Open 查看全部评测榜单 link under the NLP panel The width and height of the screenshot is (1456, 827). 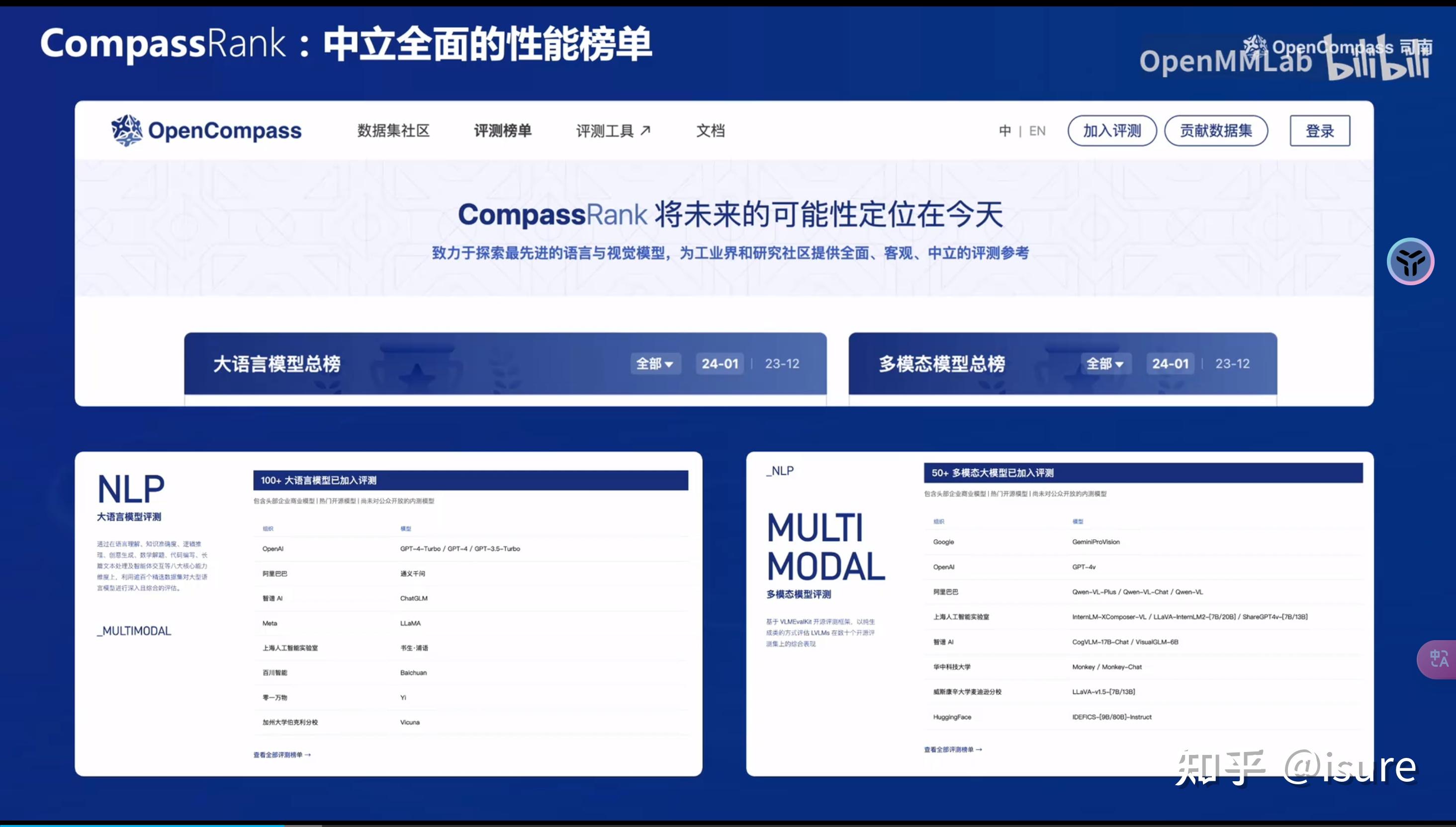coord(281,754)
